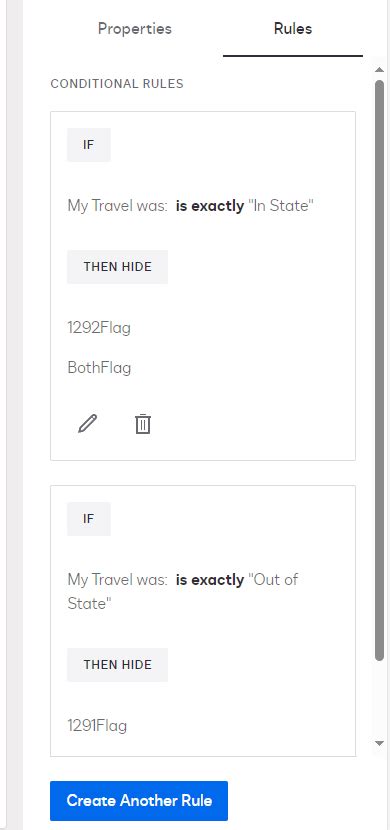Screen dimensions: 390x830
Task: Click the "My Travel was:" field name in second rule
Action: [117, 580]
